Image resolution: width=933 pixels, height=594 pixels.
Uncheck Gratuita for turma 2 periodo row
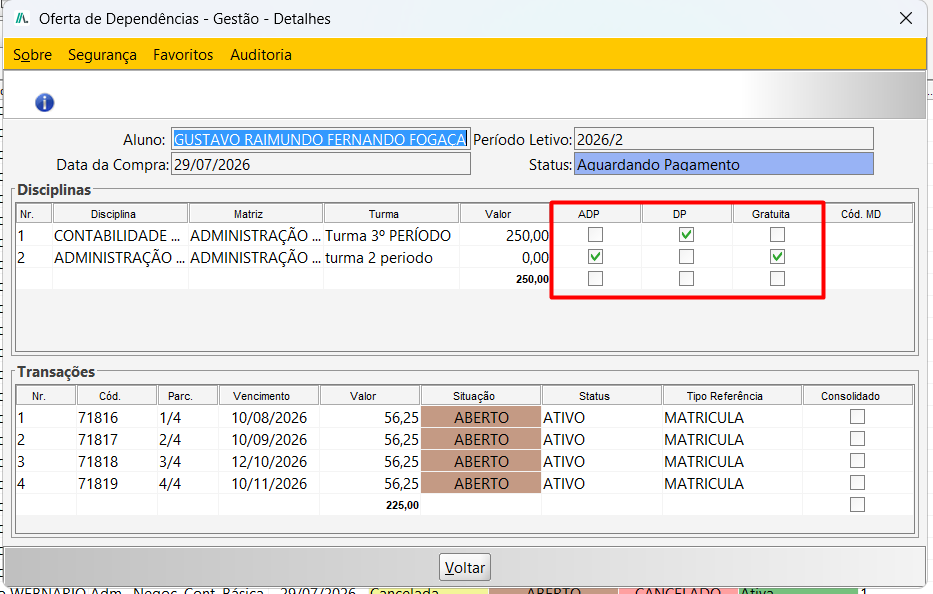click(x=777, y=257)
